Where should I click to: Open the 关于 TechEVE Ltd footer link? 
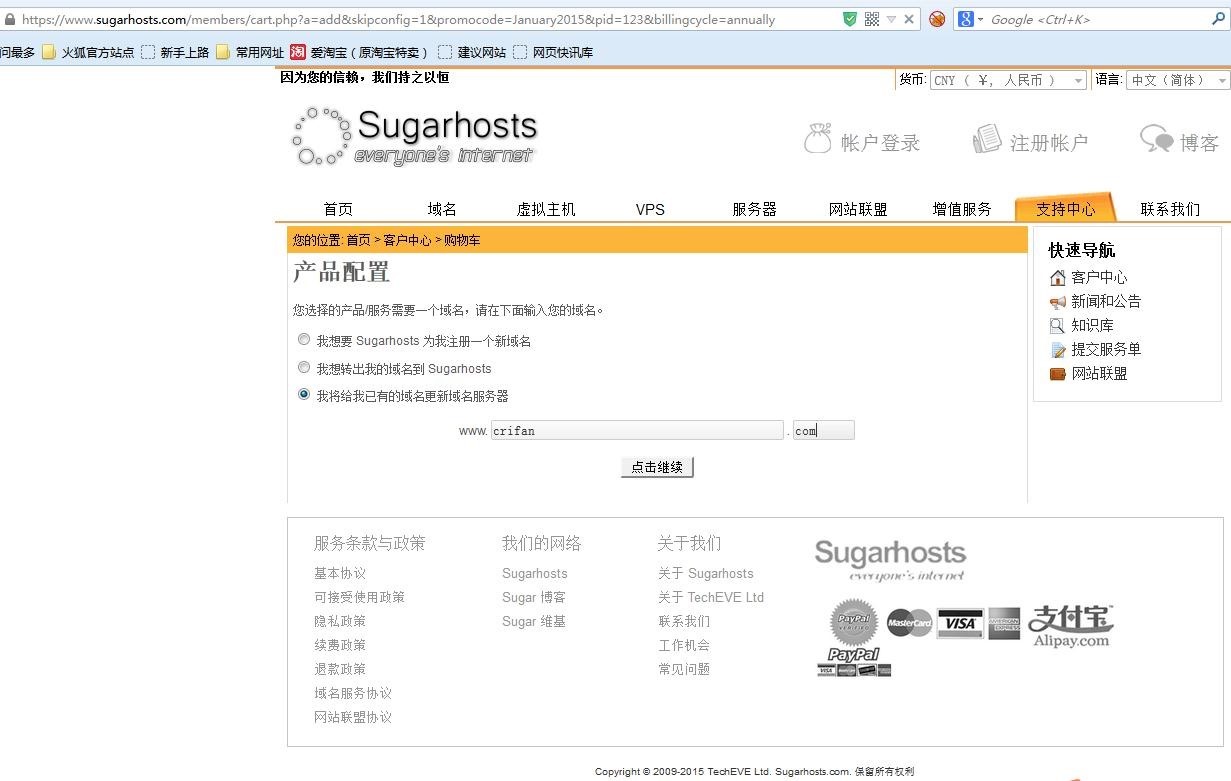(711, 597)
